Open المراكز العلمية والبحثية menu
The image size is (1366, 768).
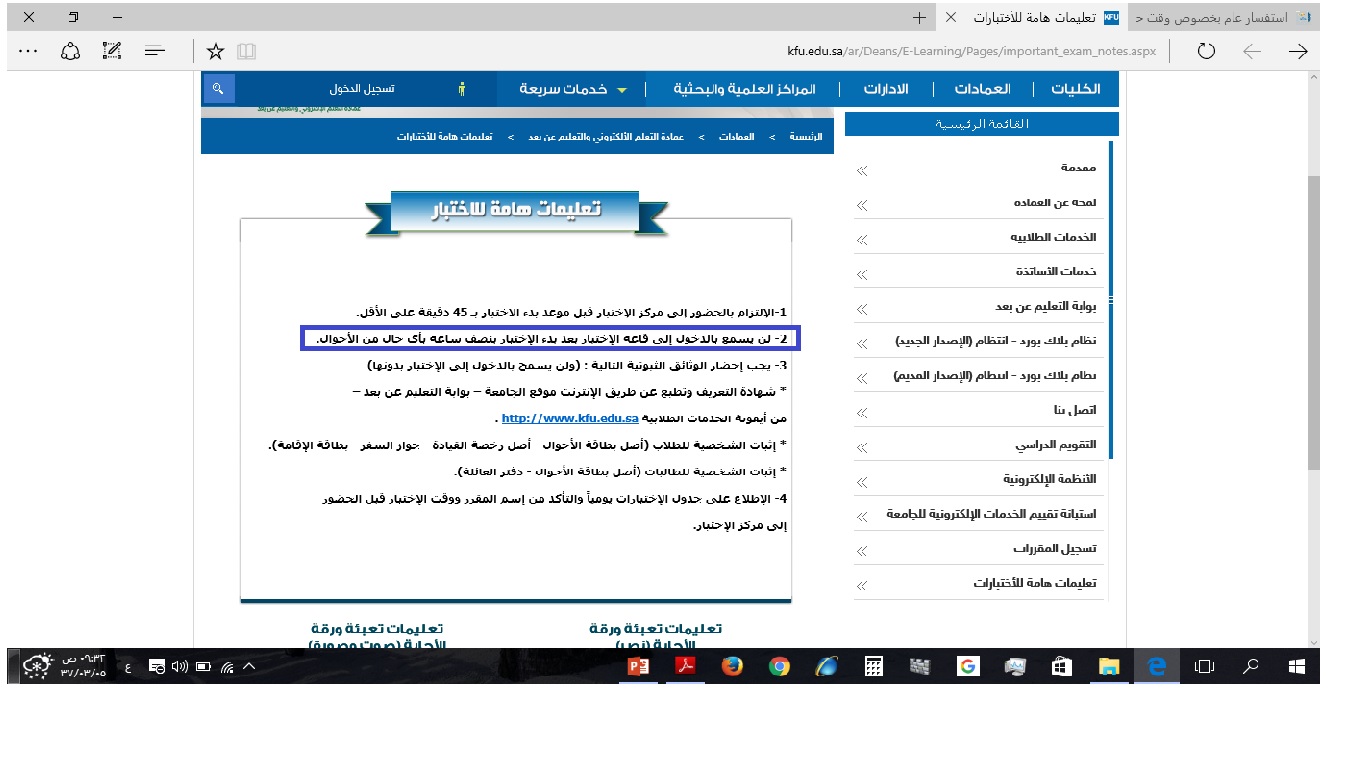(x=744, y=89)
